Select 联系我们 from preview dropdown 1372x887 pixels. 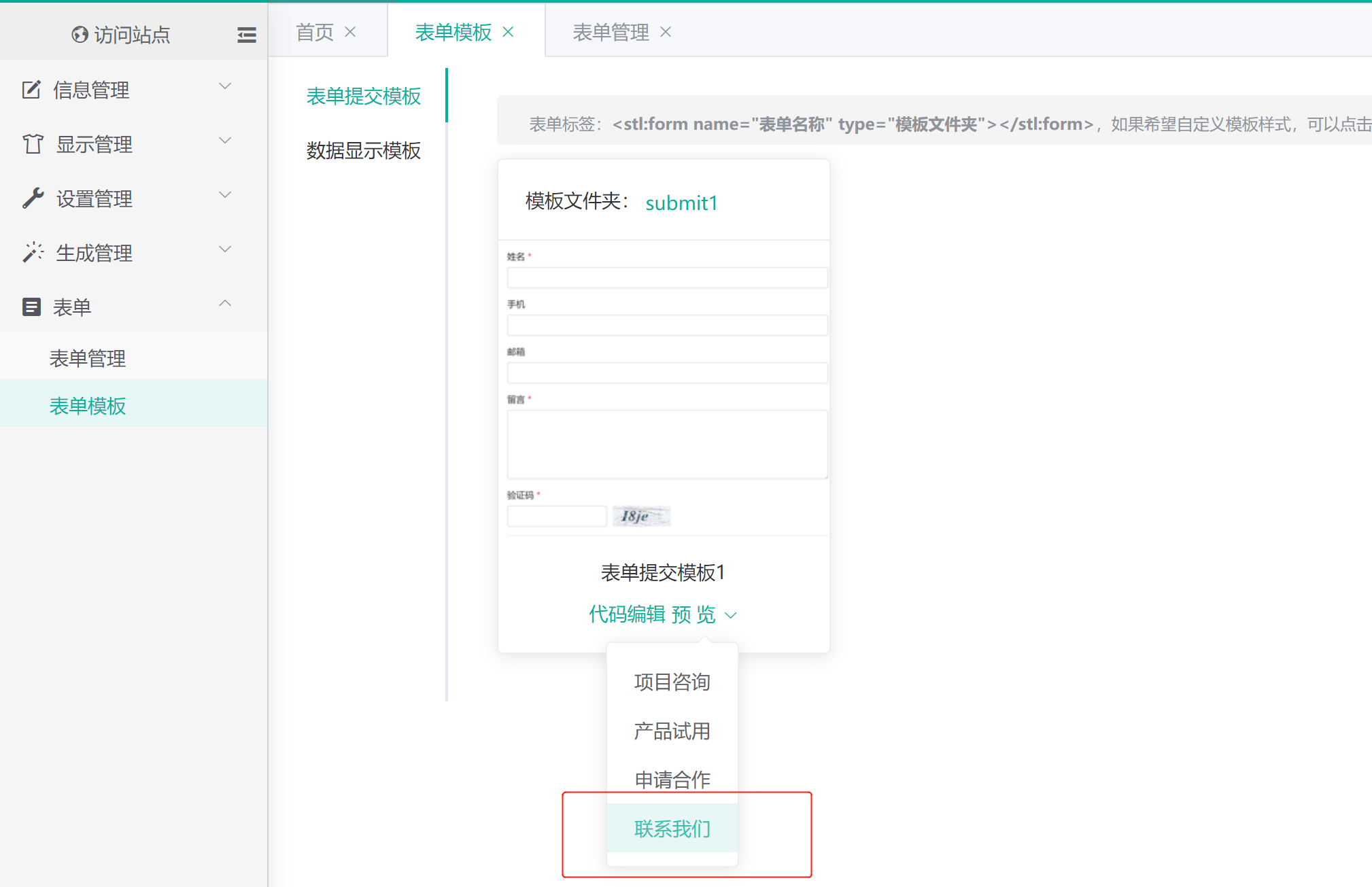coord(672,829)
